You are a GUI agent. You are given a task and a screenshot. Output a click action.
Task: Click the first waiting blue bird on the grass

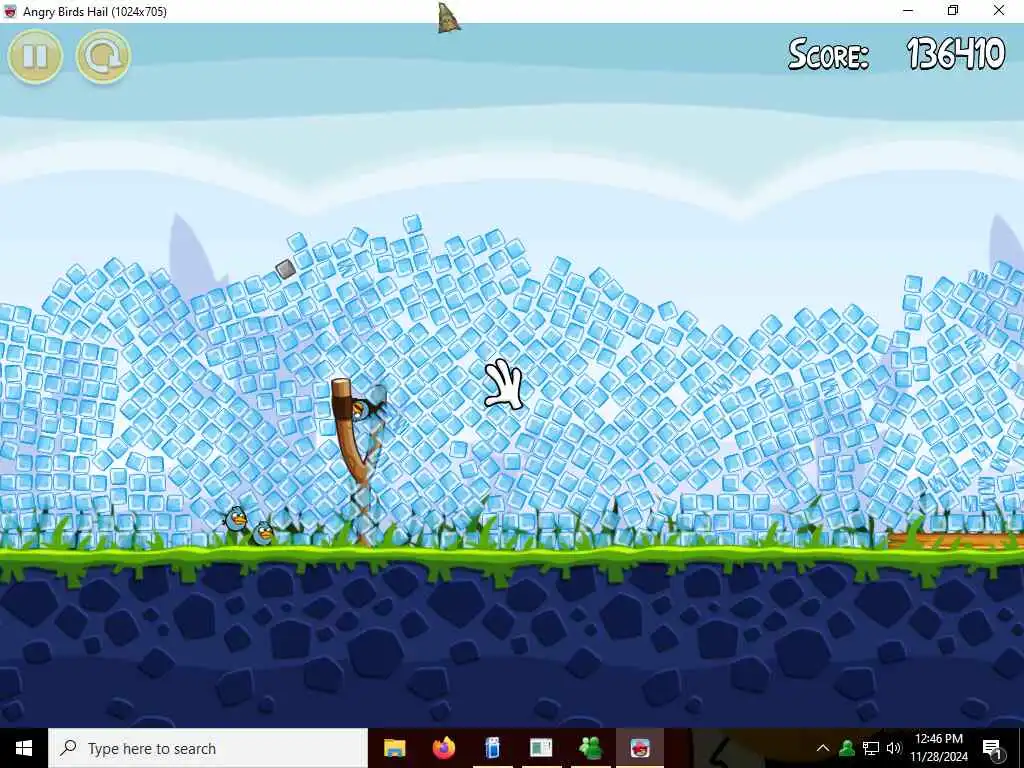point(235,520)
